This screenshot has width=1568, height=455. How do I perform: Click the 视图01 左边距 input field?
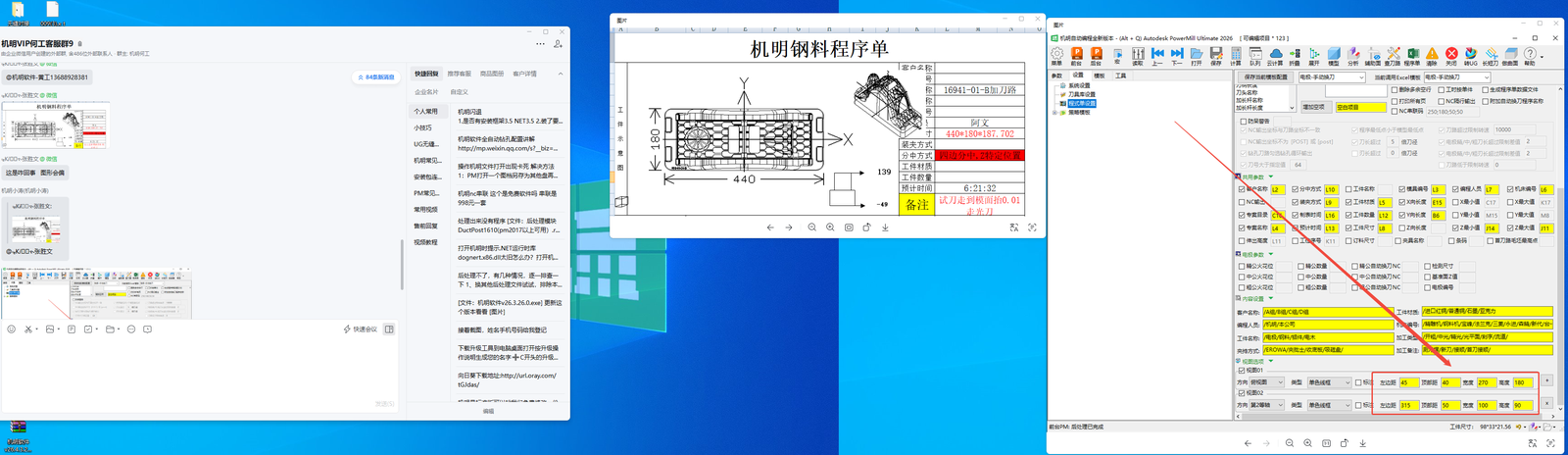click(1409, 382)
